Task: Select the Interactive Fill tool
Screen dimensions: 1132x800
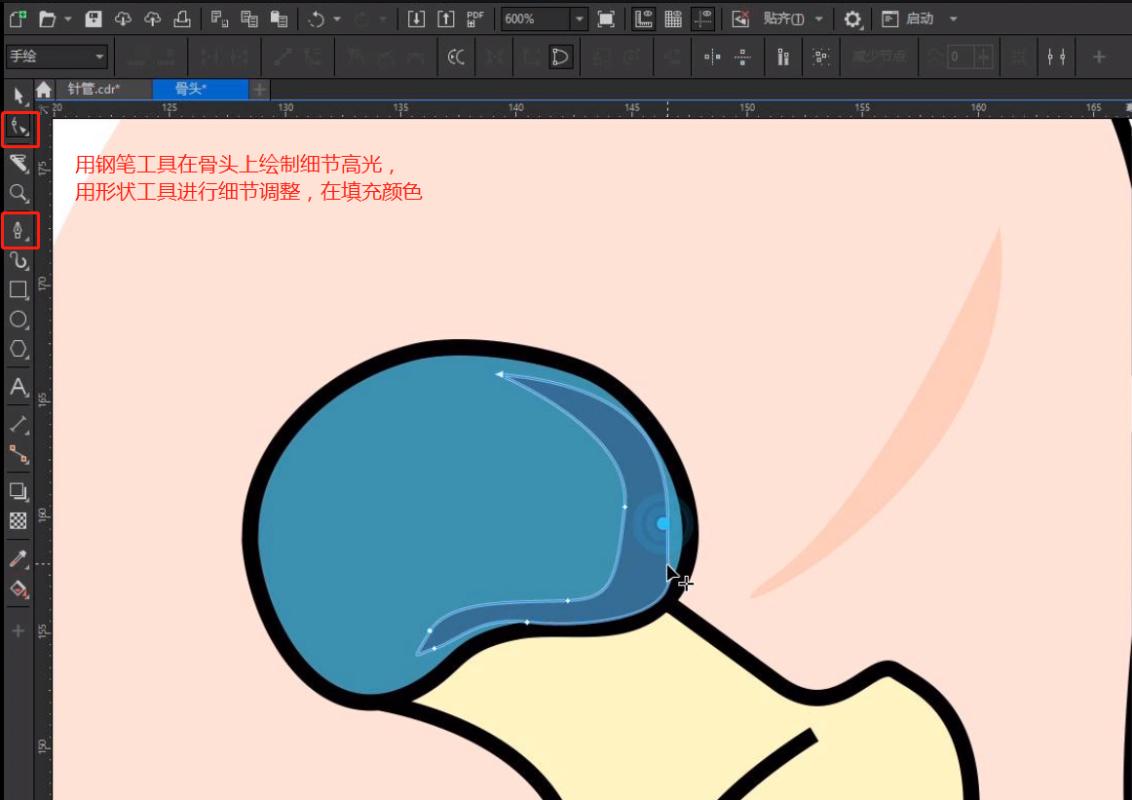Action: click(x=18, y=588)
